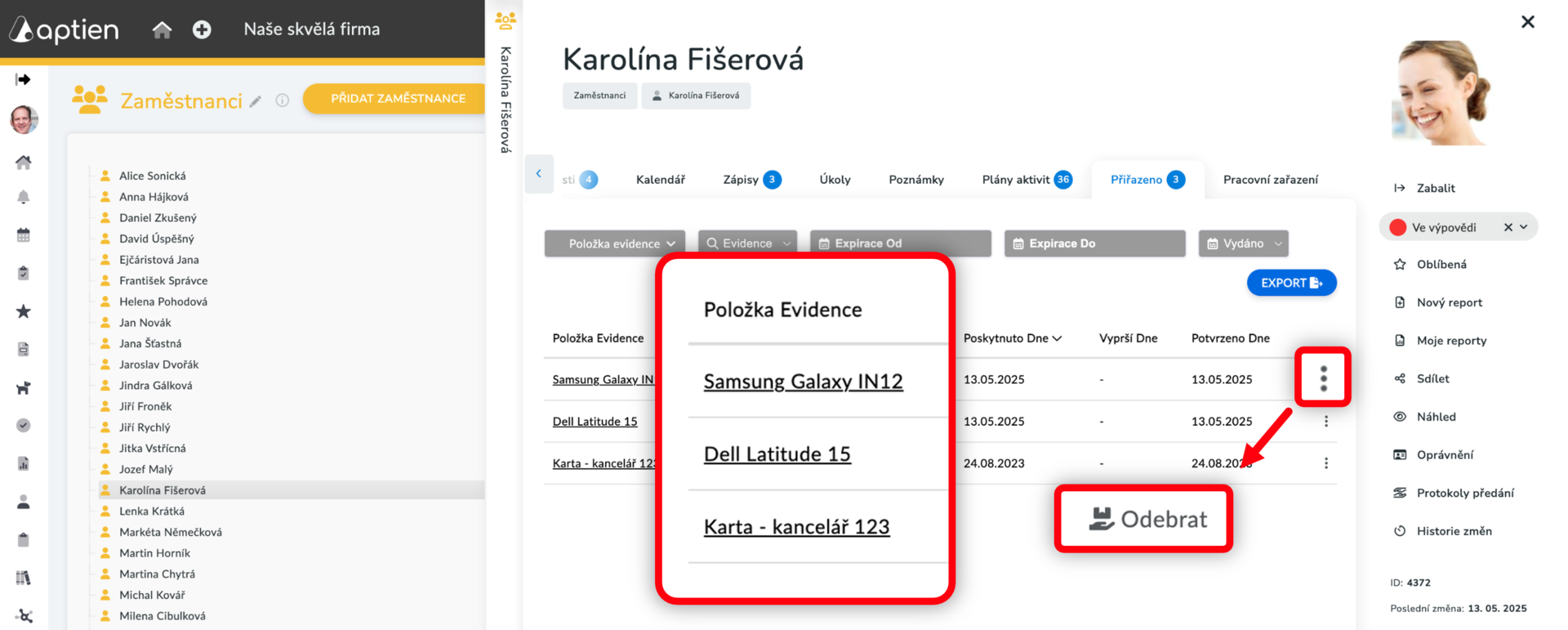Switch to the Úkoly tab
Screen dimensions: 1568x630
[835, 180]
